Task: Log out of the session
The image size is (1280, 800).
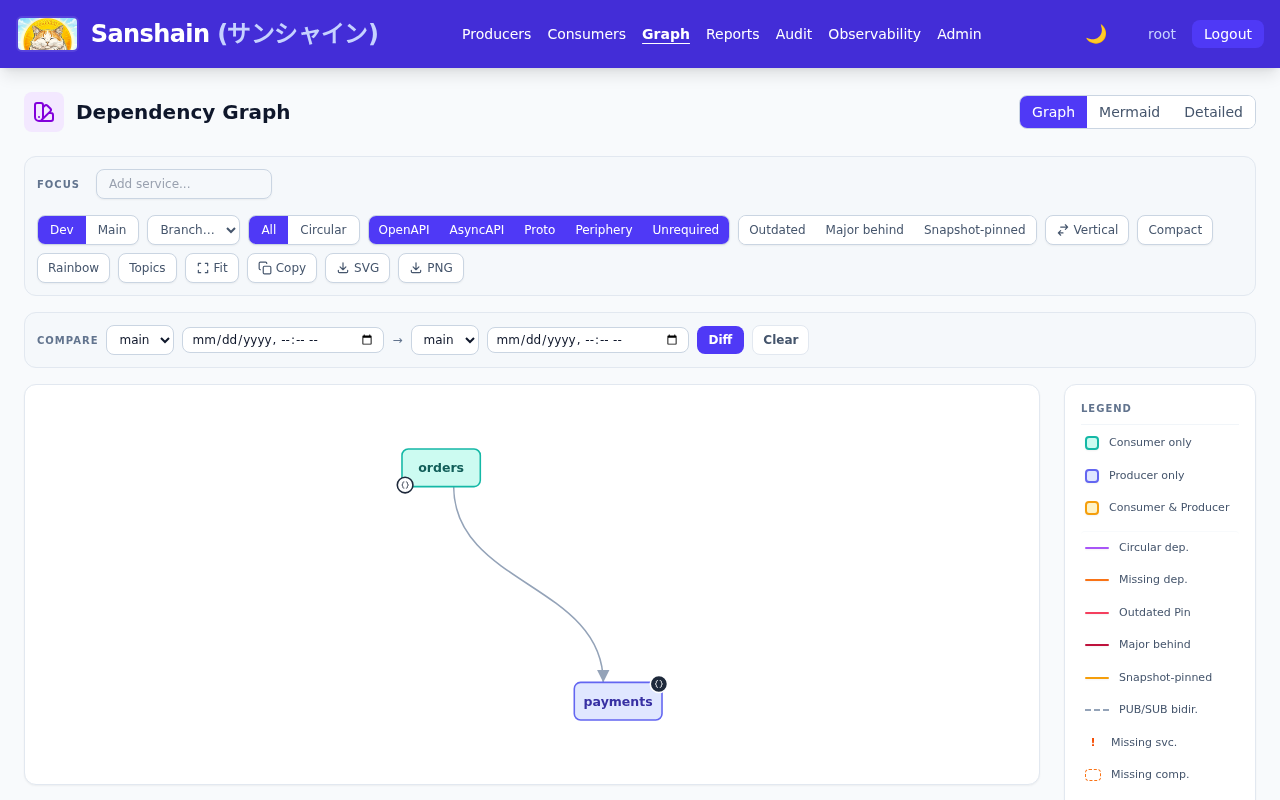Action: pos(1228,34)
